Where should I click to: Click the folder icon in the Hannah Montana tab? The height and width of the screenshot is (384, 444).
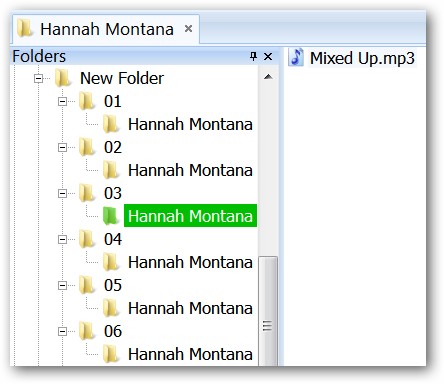coord(25,28)
